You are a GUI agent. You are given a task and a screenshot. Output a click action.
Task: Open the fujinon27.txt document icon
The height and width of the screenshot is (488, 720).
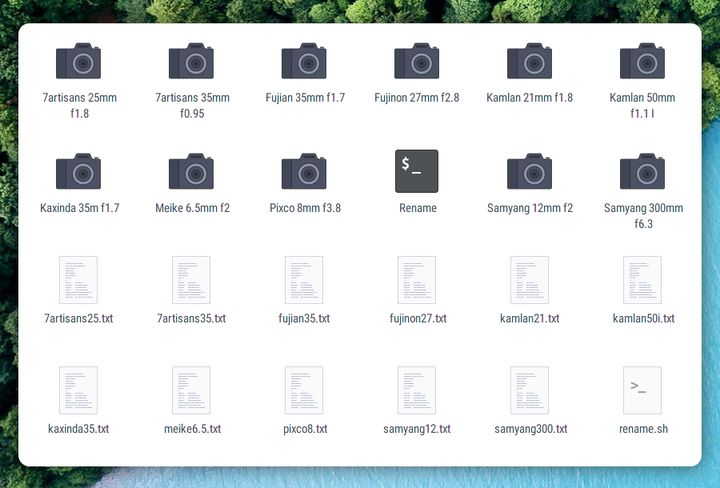416,280
